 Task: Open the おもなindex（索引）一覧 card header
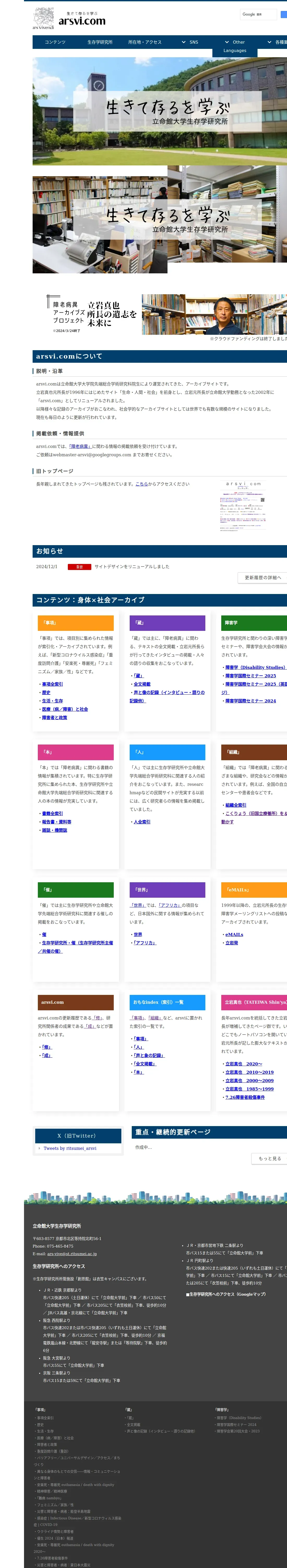click(x=167, y=1002)
